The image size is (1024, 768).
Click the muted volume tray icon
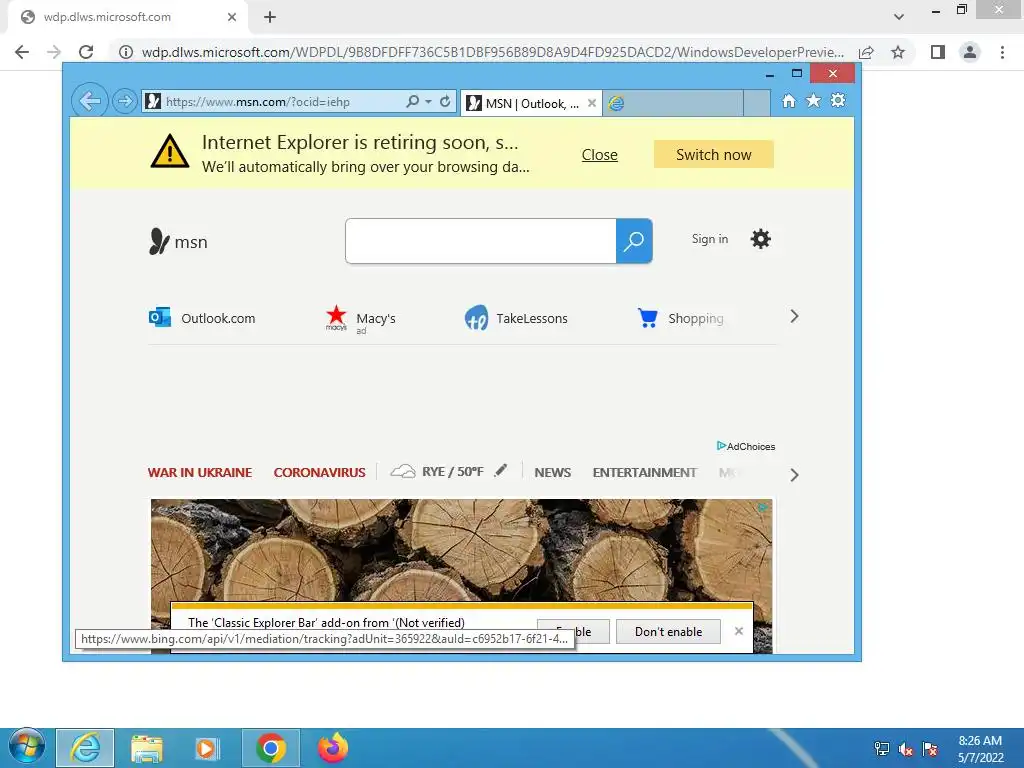pos(906,749)
